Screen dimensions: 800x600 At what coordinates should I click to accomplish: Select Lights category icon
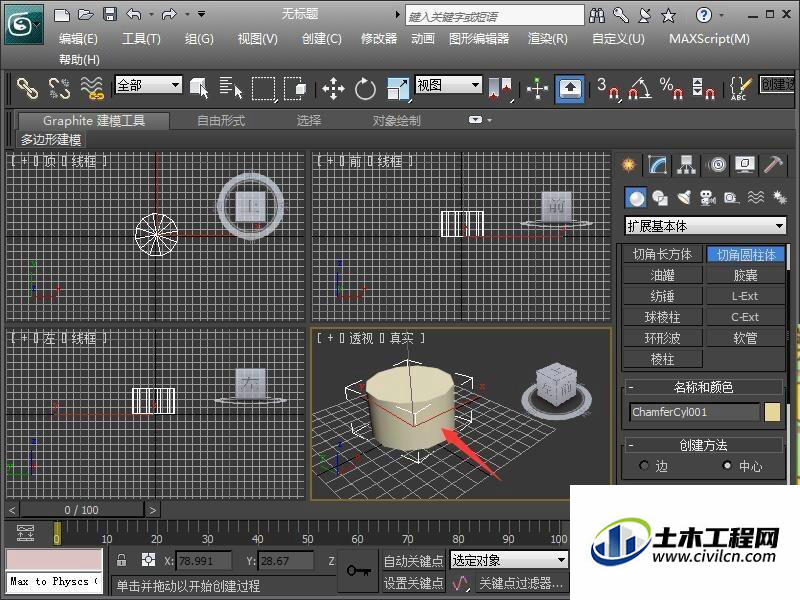[x=684, y=198]
